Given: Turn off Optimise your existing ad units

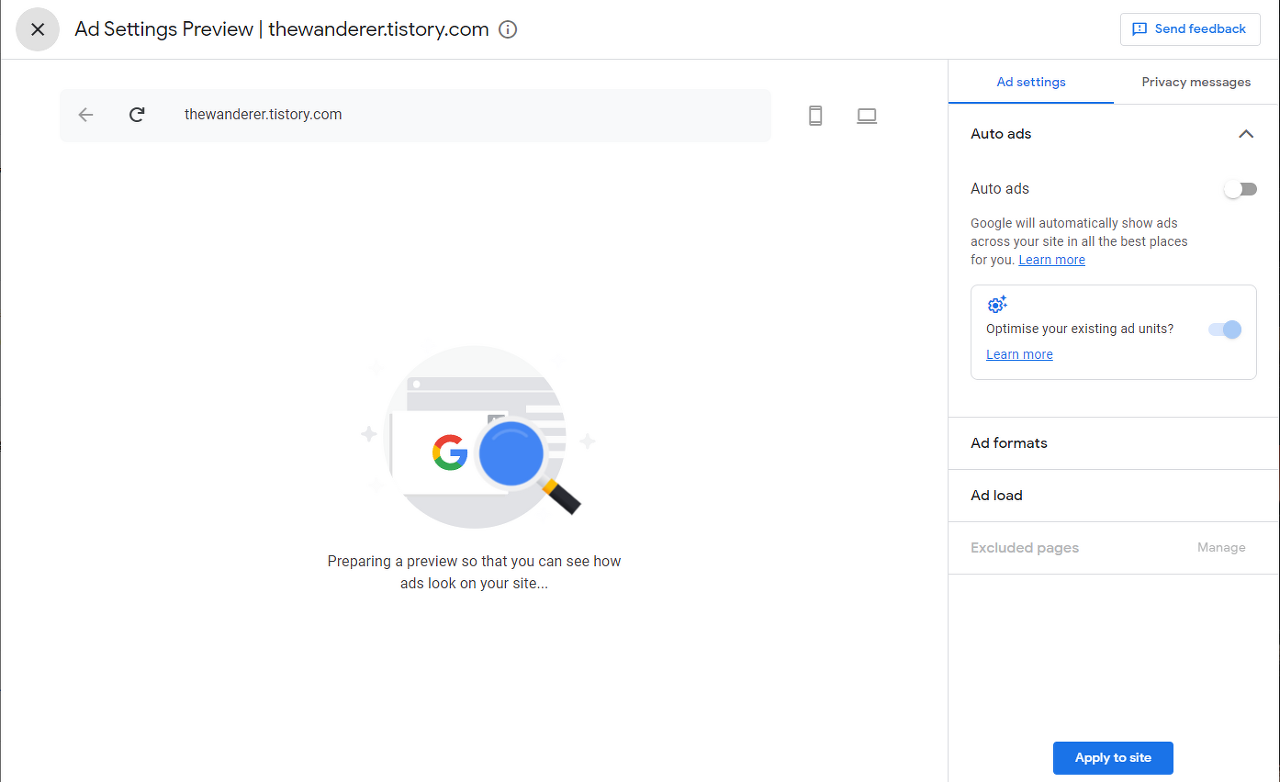Looking at the screenshot, I should click(x=1225, y=329).
